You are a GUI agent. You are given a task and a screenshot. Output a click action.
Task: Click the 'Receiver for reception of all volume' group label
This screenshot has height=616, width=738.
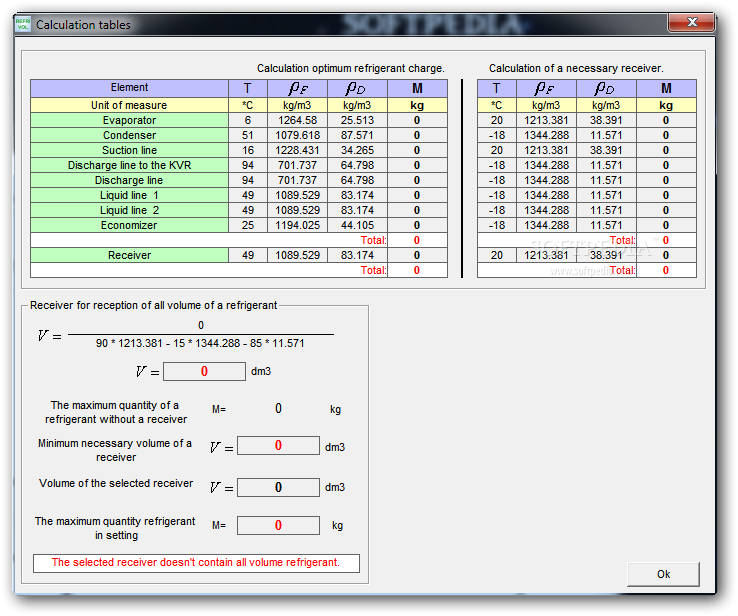153,305
